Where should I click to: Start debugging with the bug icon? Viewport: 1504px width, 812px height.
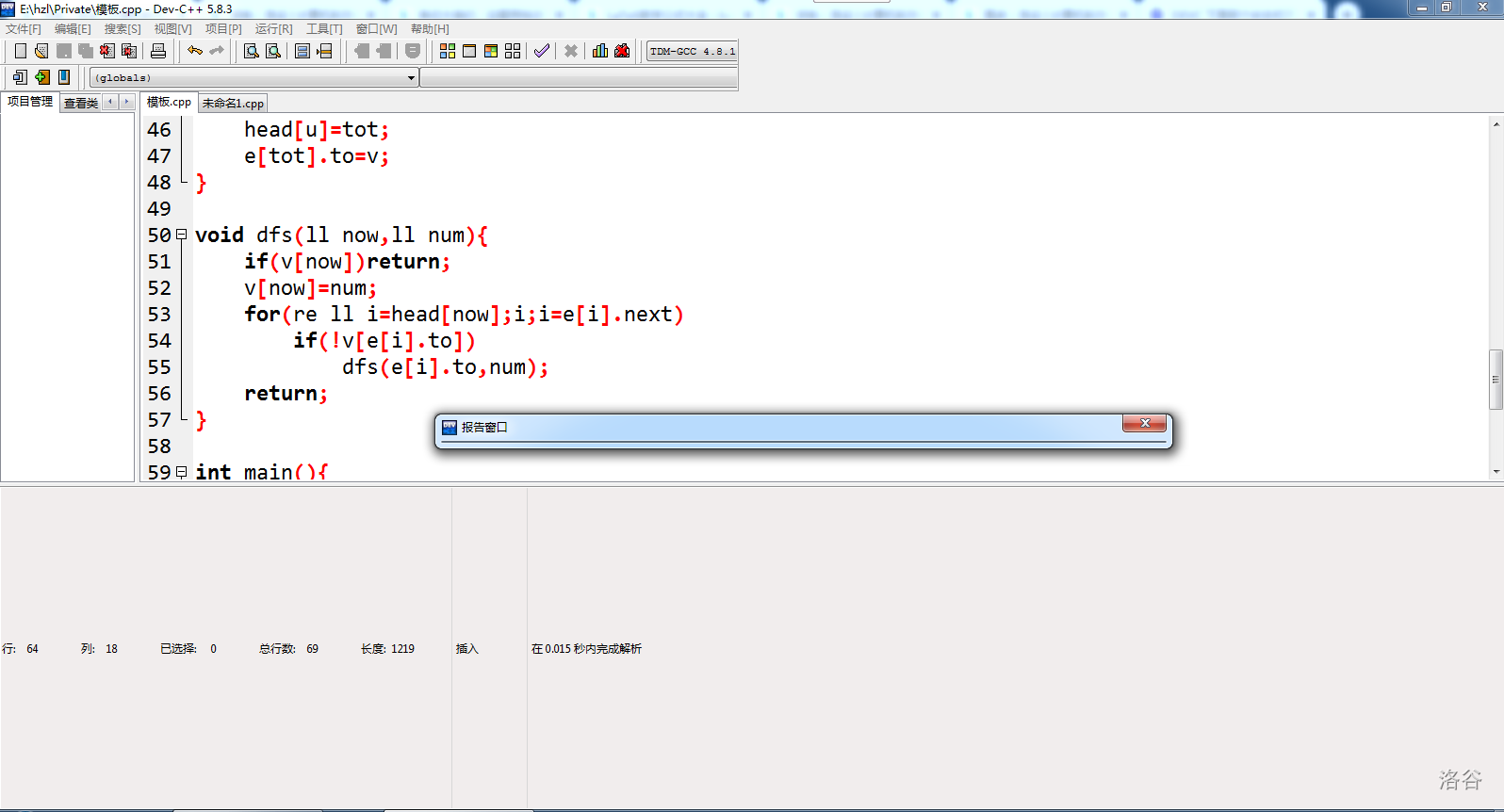click(x=622, y=51)
